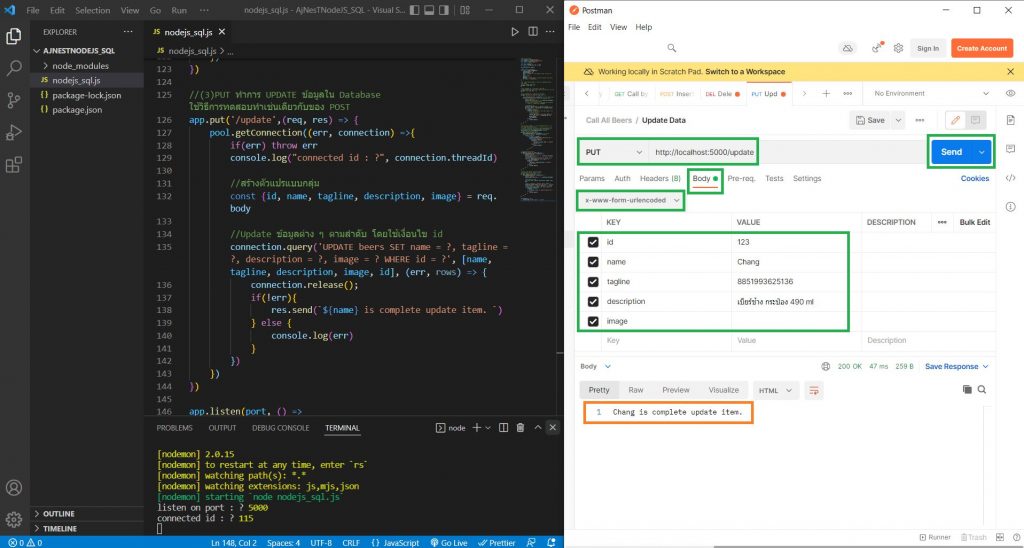Click the Go Live status bar item
The height and width of the screenshot is (548, 1024).
449,542
